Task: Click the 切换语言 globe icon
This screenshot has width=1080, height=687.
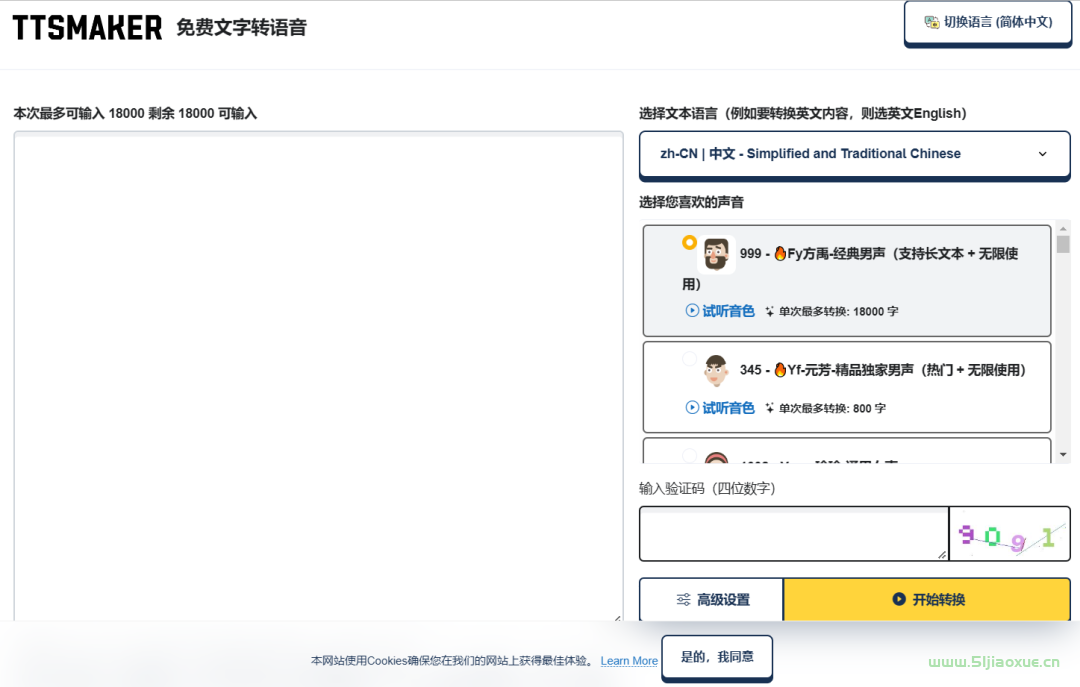Action: pyautogui.click(x=932, y=21)
